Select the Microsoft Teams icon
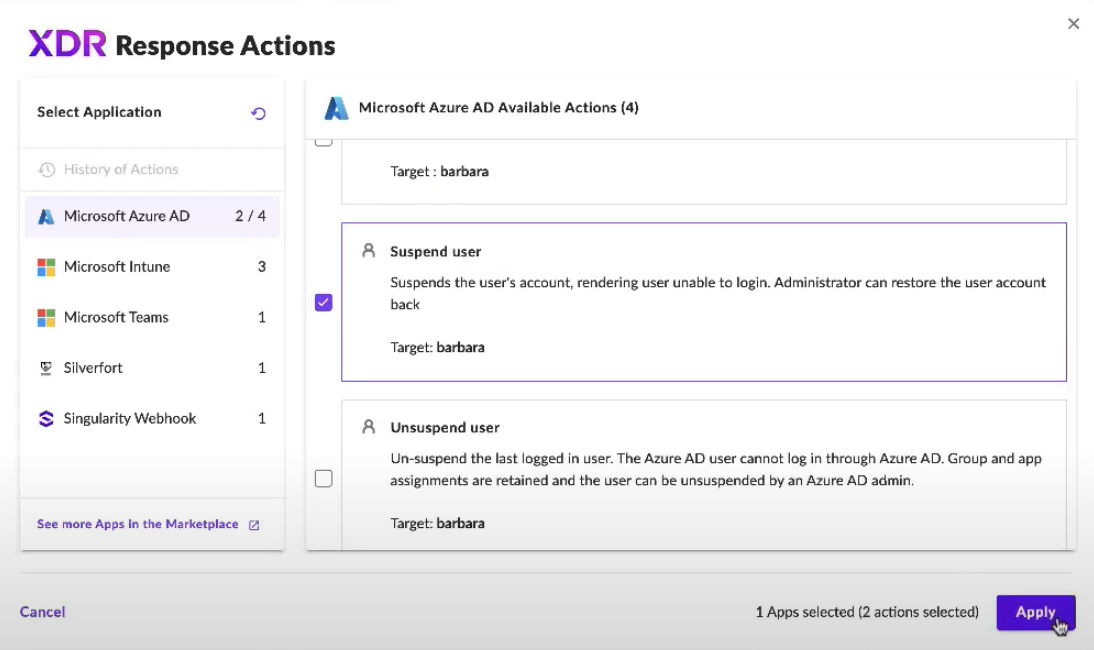This screenshot has height=650, width=1094. (44, 317)
